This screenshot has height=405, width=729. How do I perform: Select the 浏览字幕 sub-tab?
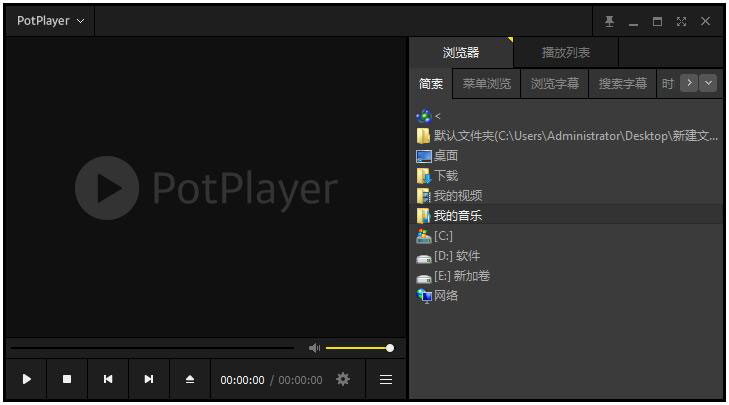(x=555, y=84)
